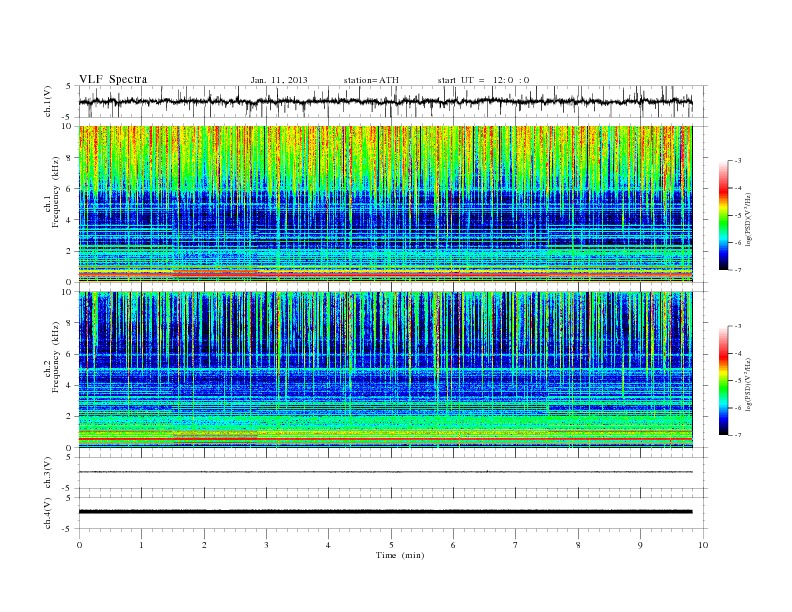Screen dimensions: 792x612
Task: Click the 'station=ATH' label
Action: [371, 80]
